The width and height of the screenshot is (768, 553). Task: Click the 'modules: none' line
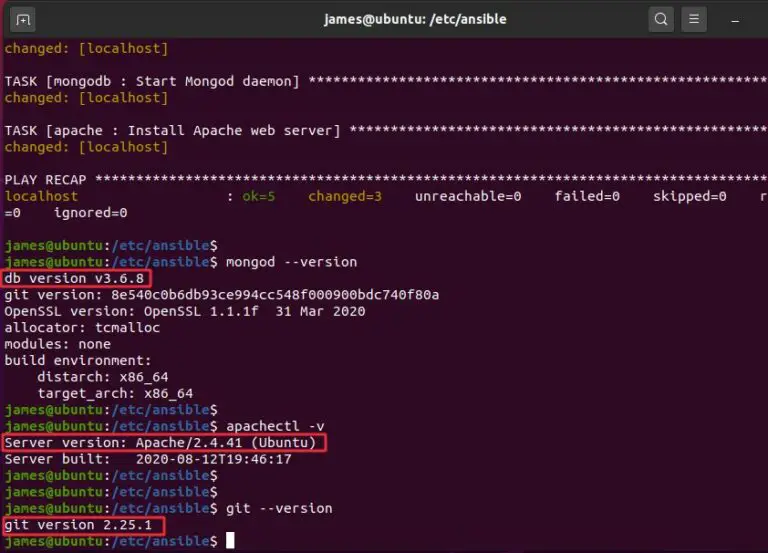58,344
